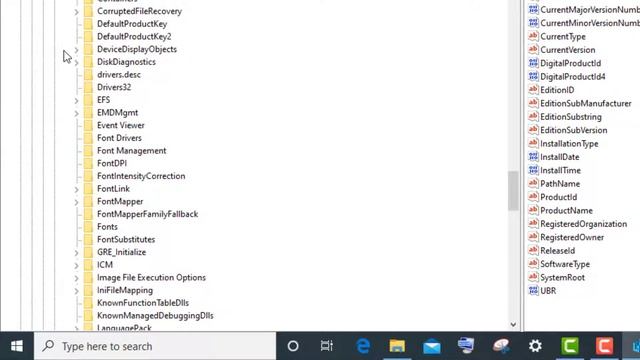The width and height of the screenshot is (640, 360).
Task: Launch Microsoft Edge from the taskbar
Action: point(362,346)
